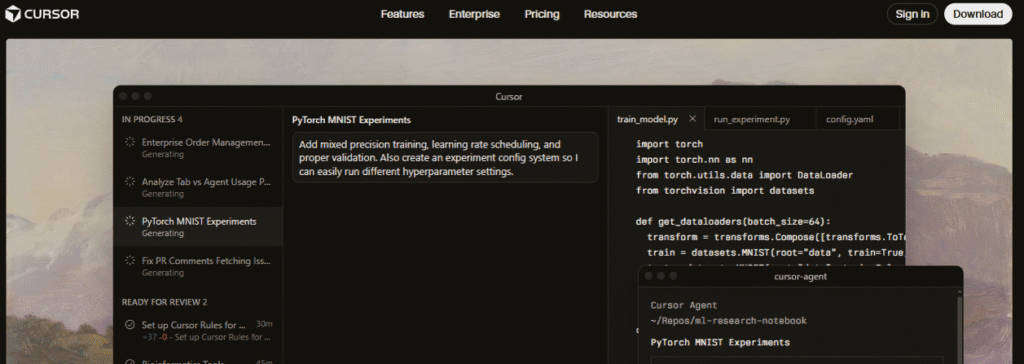1024x364 pixels.
Task: Click the CURSOR wordmark in the header
Action: point(52,14)
